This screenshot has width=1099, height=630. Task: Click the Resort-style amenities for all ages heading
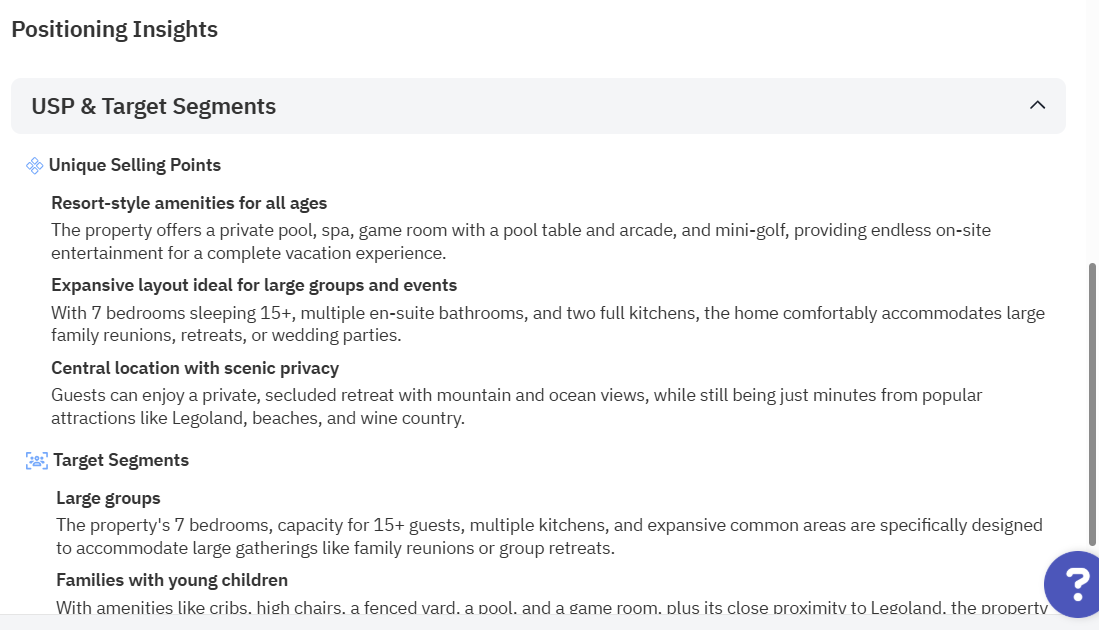point(189,203)
